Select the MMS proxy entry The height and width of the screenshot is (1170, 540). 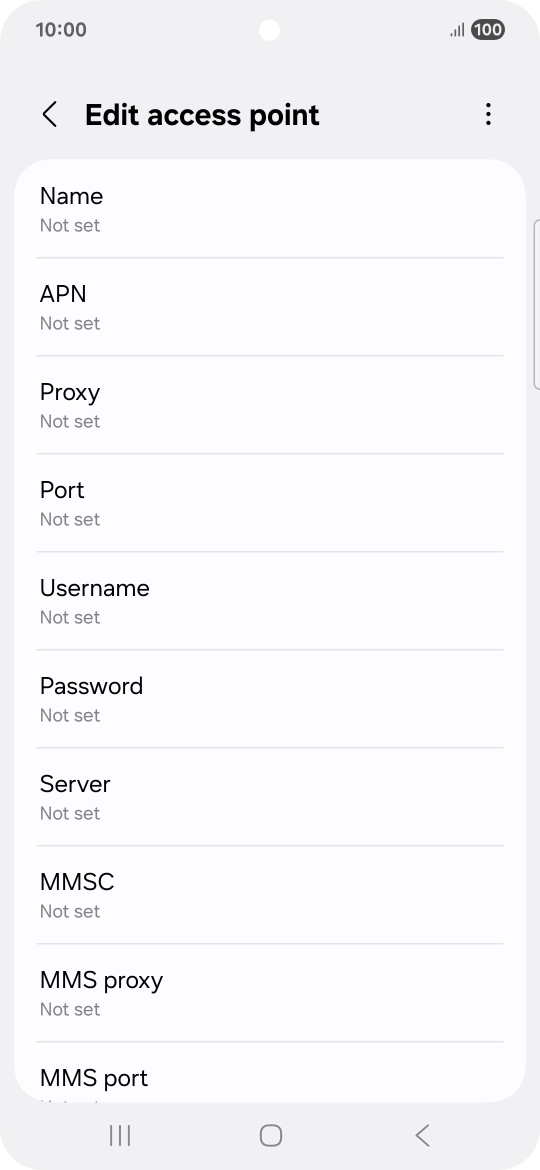point(270,992)
